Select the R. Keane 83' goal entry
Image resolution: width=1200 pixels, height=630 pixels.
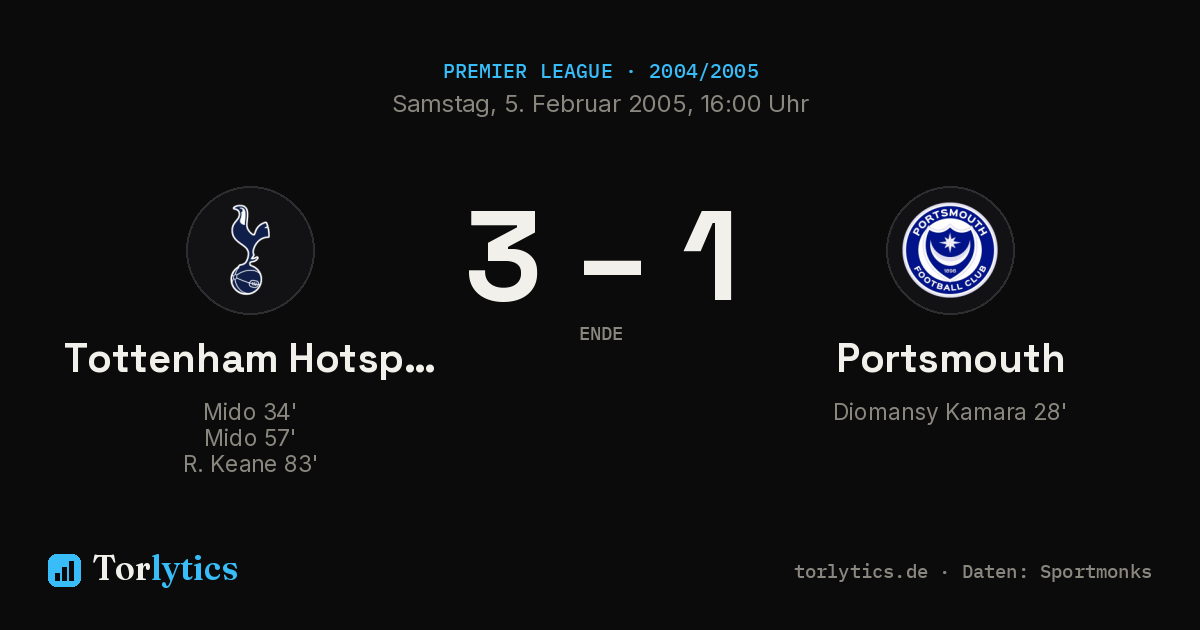pyautogui.click(x=250, y=464)
